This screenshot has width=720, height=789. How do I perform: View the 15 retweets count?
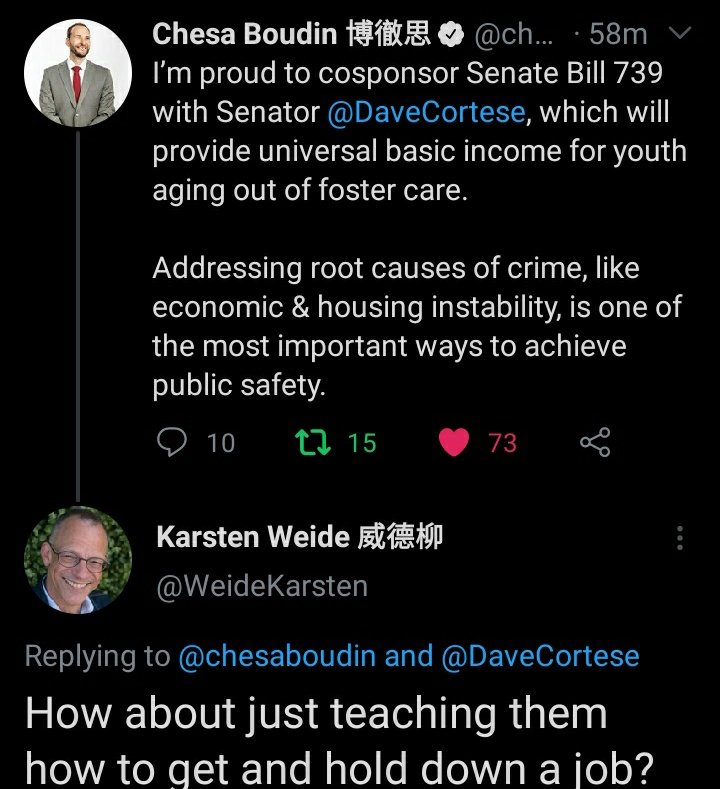362,443
